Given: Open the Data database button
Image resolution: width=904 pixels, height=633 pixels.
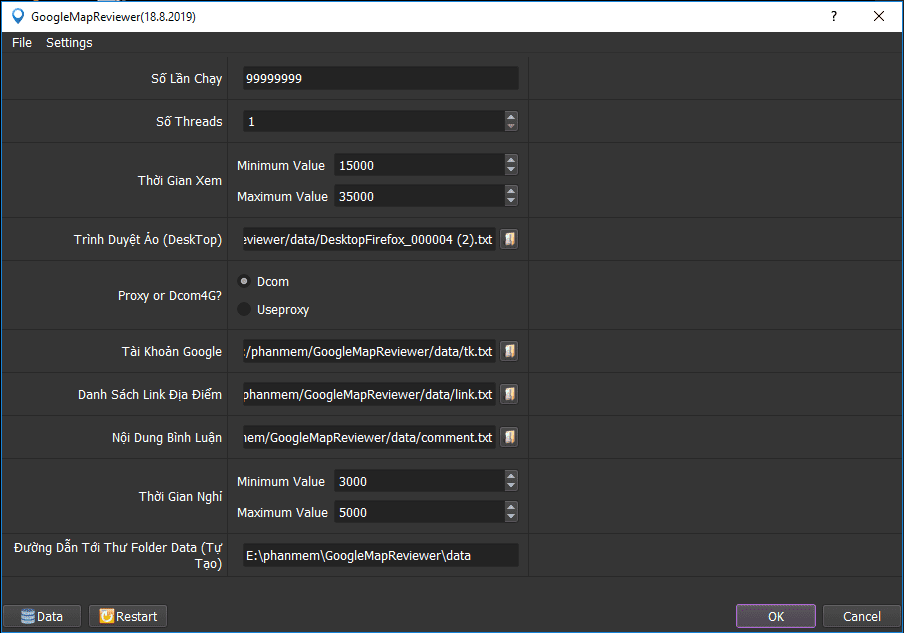Looking at the screenshot, I should 42,616.
